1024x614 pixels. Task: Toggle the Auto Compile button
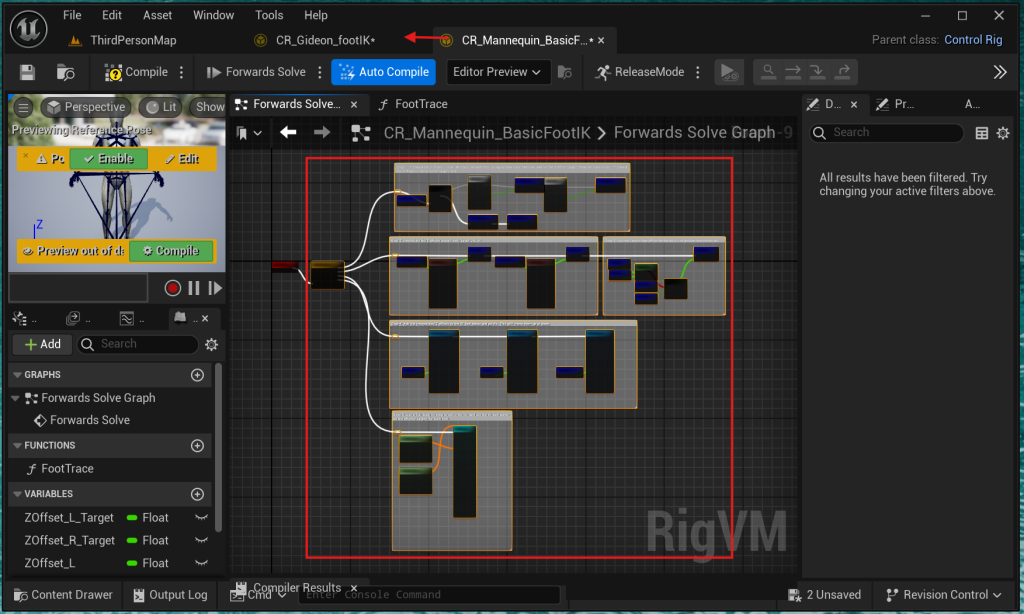click(x=383, y=72)
